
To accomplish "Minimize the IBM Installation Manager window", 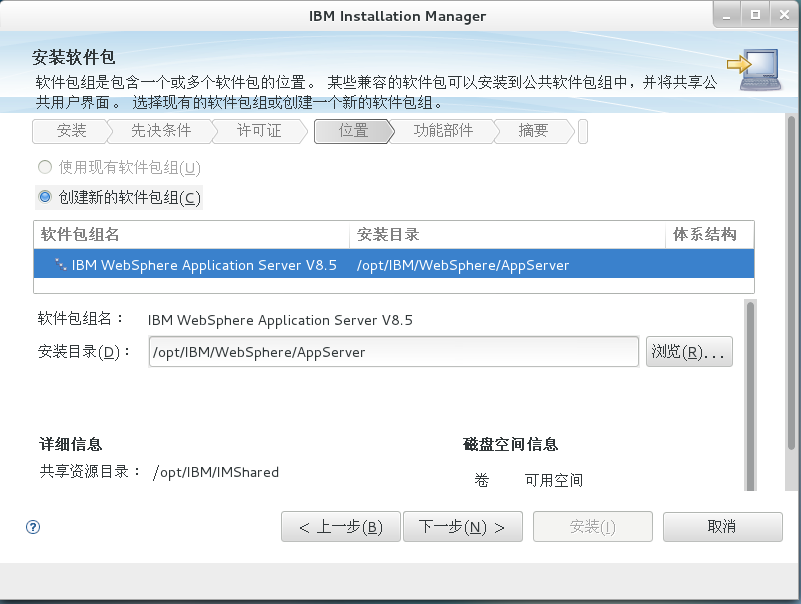I will tap(726, 15).
